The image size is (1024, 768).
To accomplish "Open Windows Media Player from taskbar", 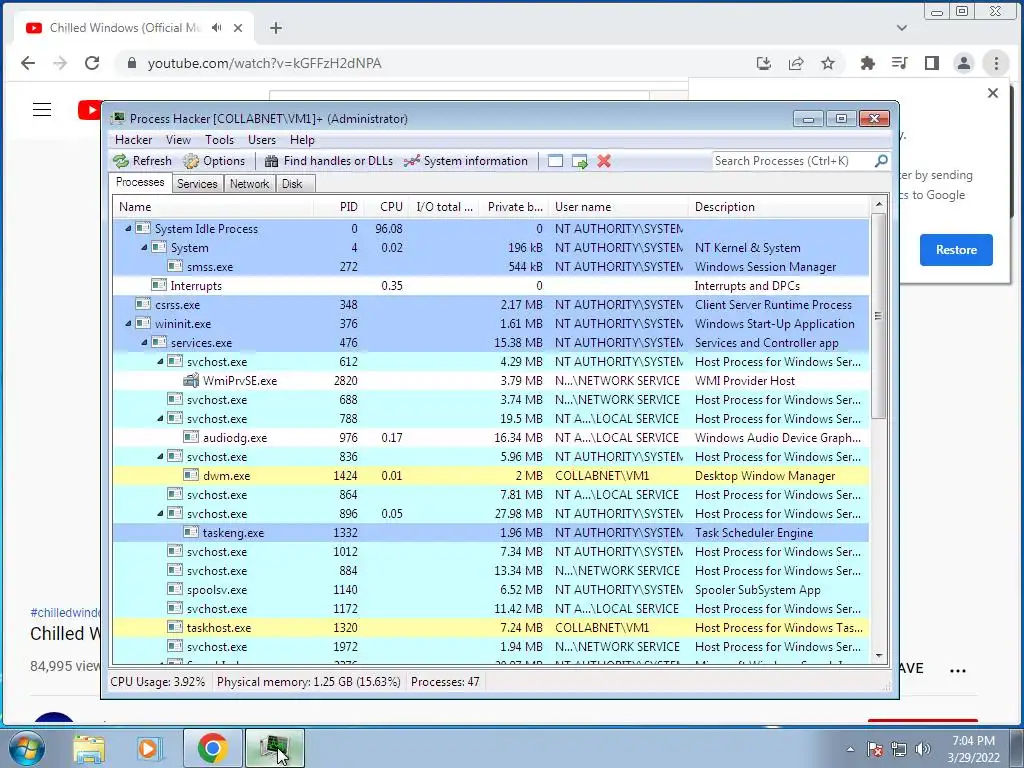I will click(x=150, y=748).
